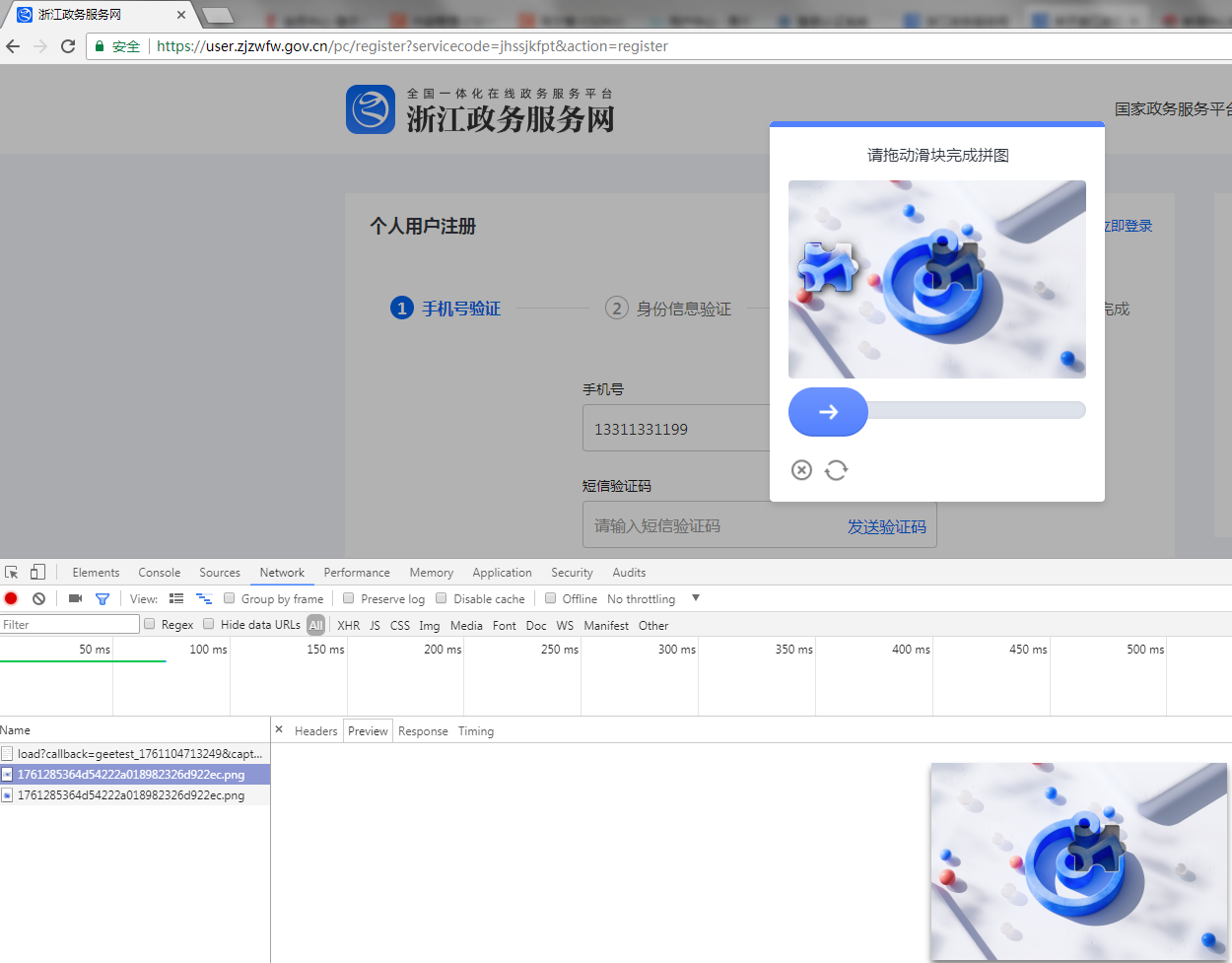Click the screenshot capture camera icon

(75, 598)
